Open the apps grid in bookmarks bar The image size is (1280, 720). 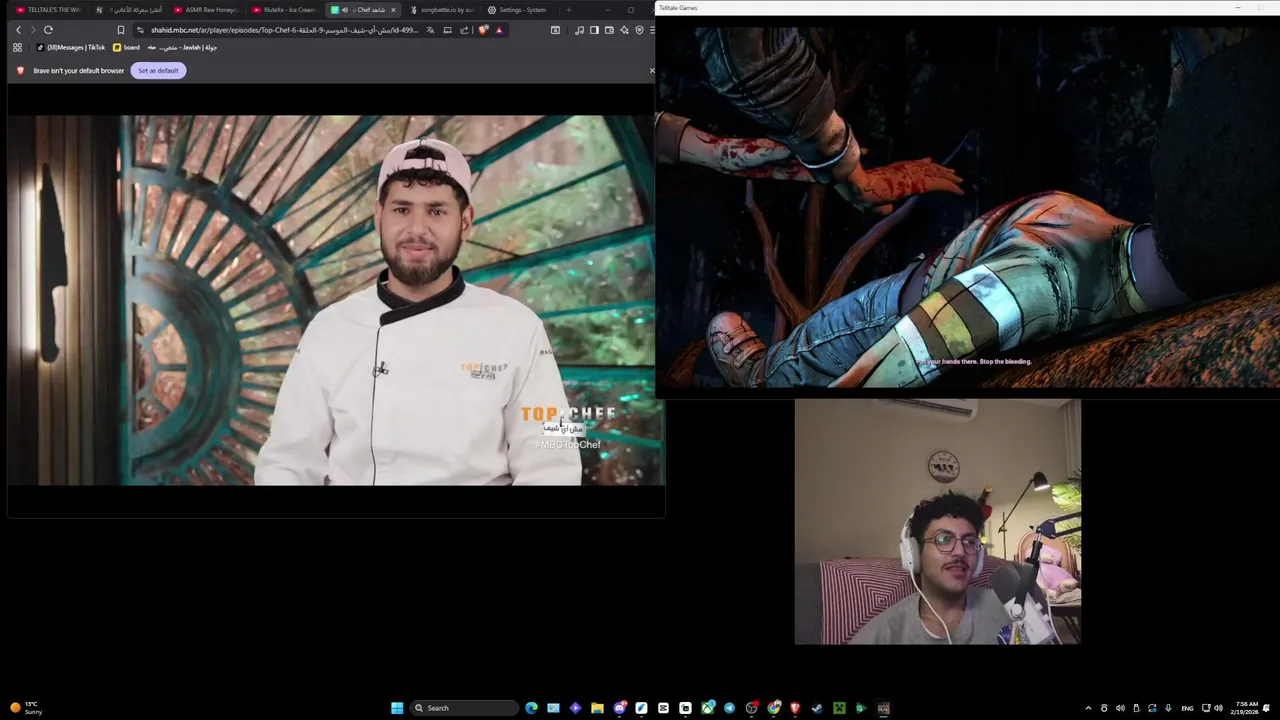(17, 47)
